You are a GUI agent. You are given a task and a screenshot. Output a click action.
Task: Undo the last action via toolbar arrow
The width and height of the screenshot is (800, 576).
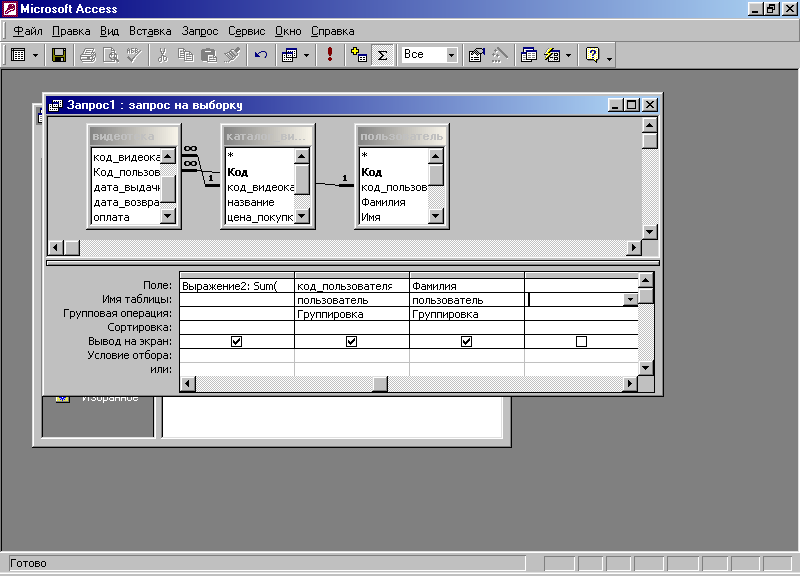(261, 55)
